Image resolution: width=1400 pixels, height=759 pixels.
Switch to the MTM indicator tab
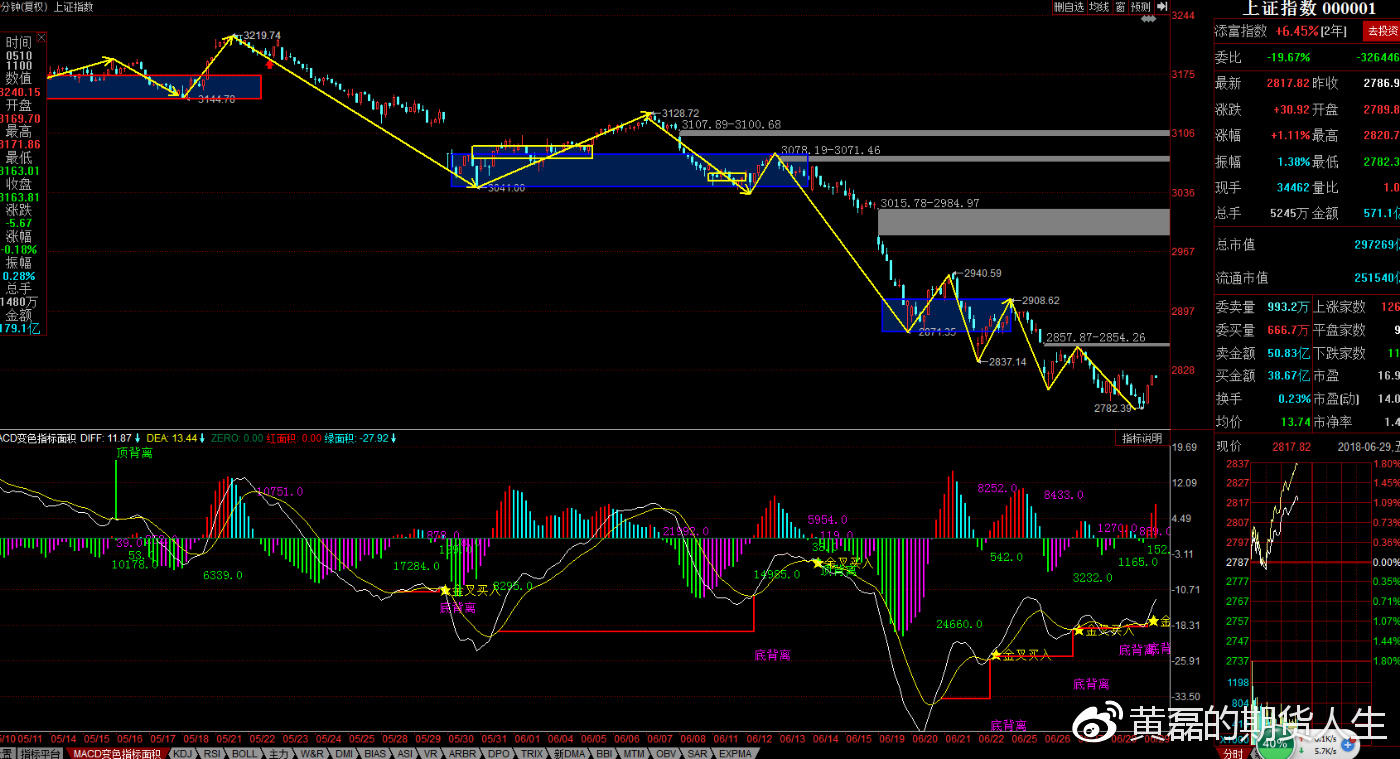pyautogui.click(x=633, y=753)
